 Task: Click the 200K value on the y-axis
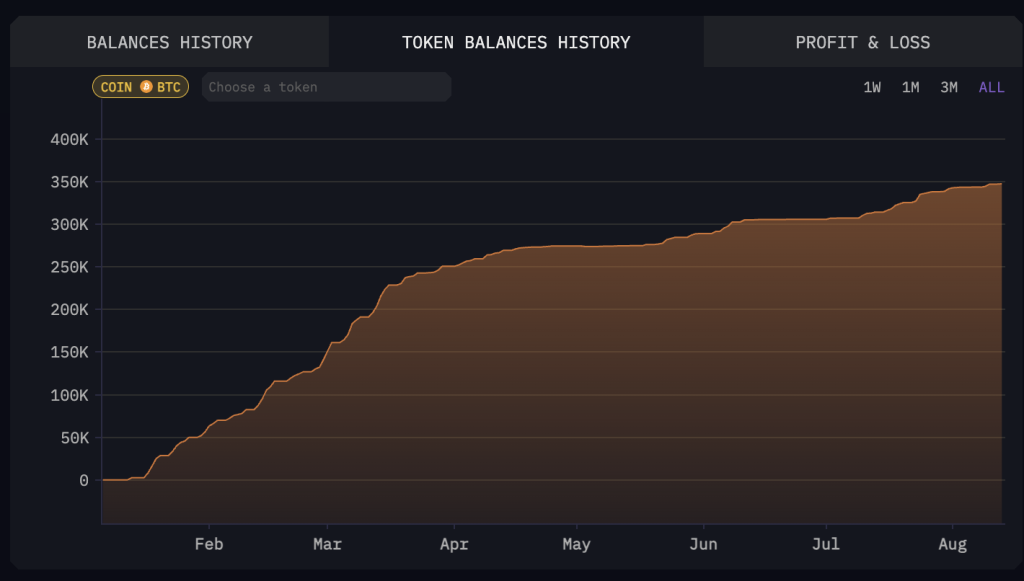pyautogui.click(x=69, y=310)
